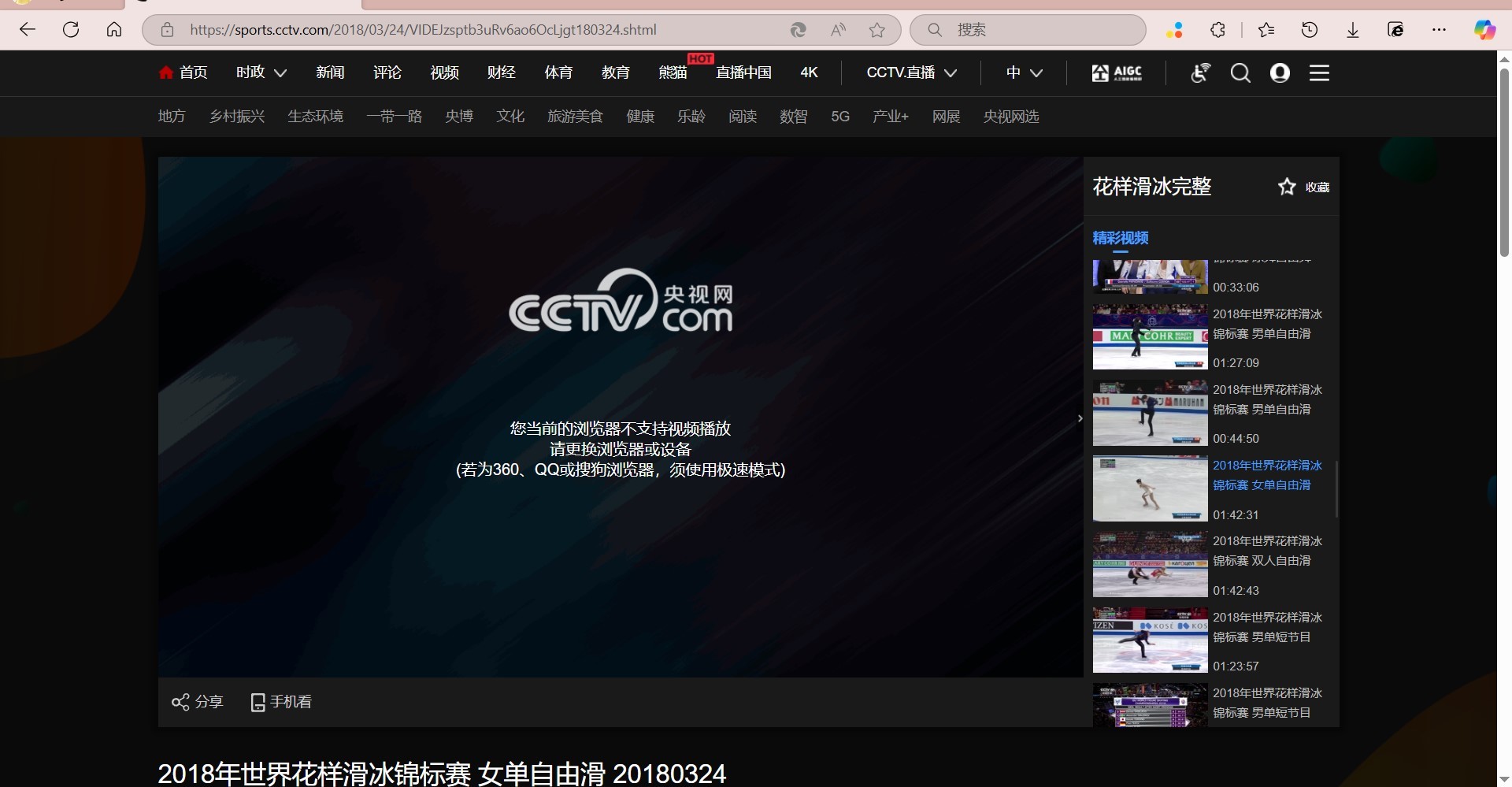Open CCTV site search

pyautogui.click(x=1240, y=73)
